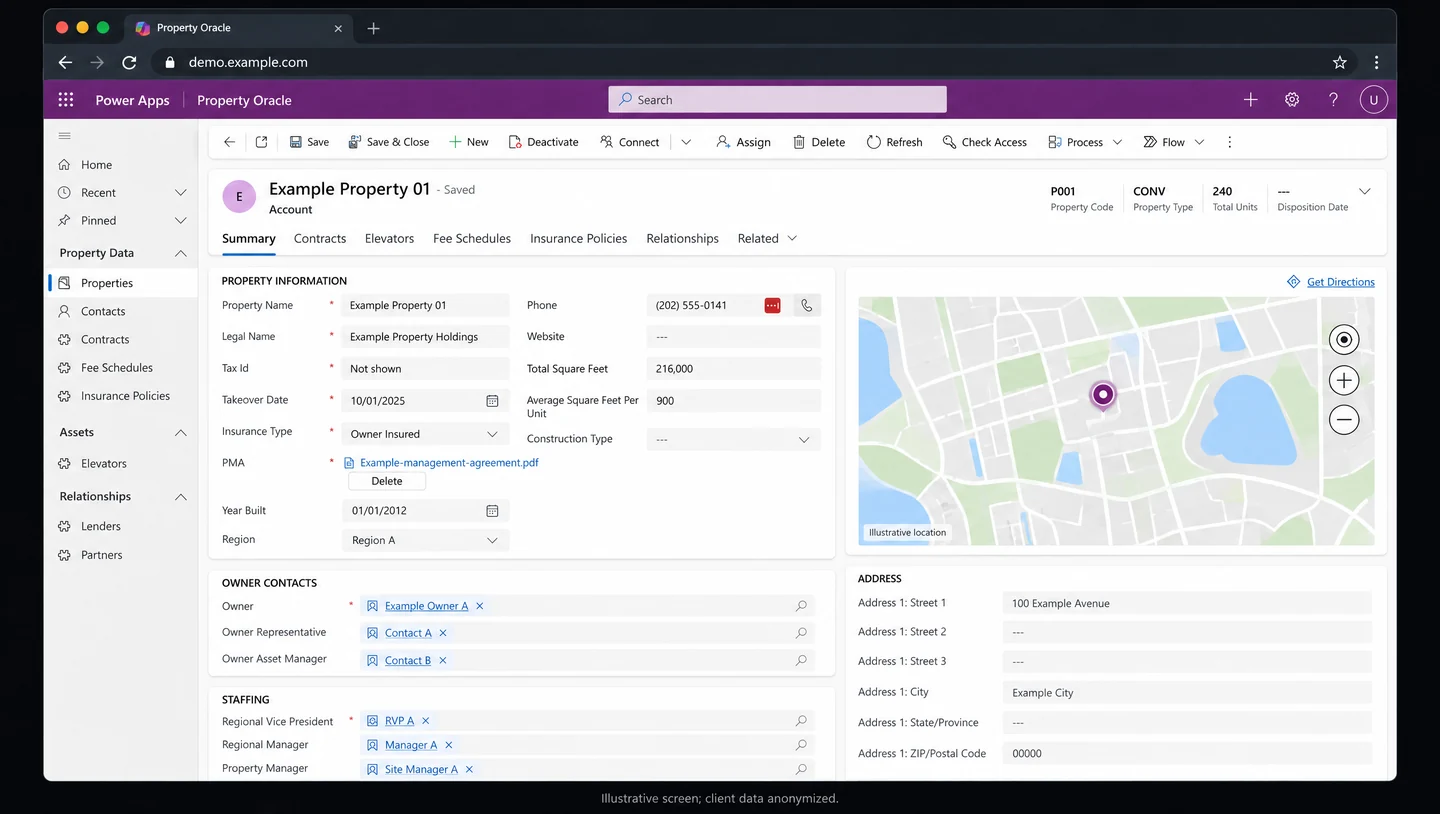Deactivate the current record

point(543,142)
